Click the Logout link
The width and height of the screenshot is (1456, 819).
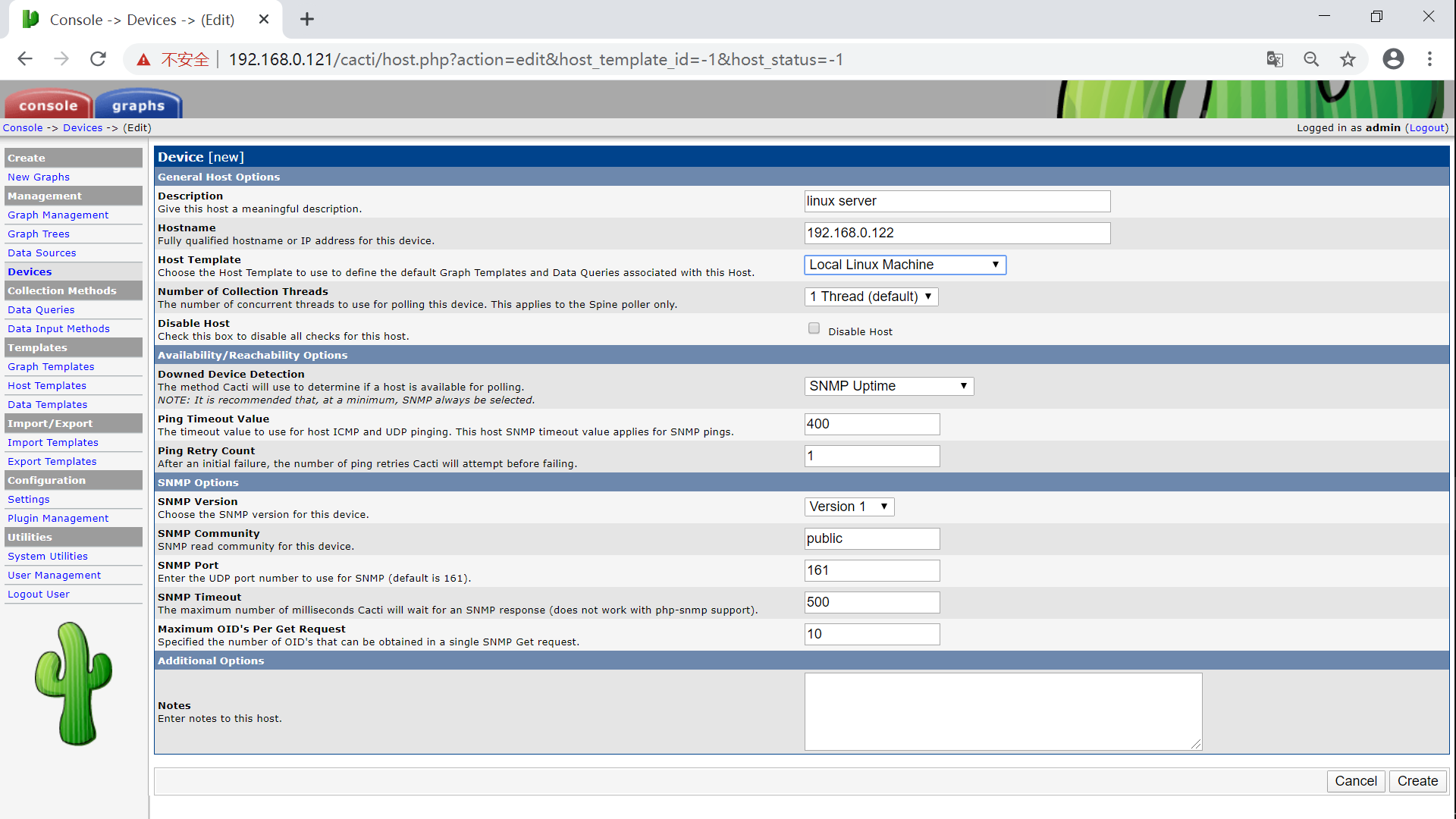1426,127
